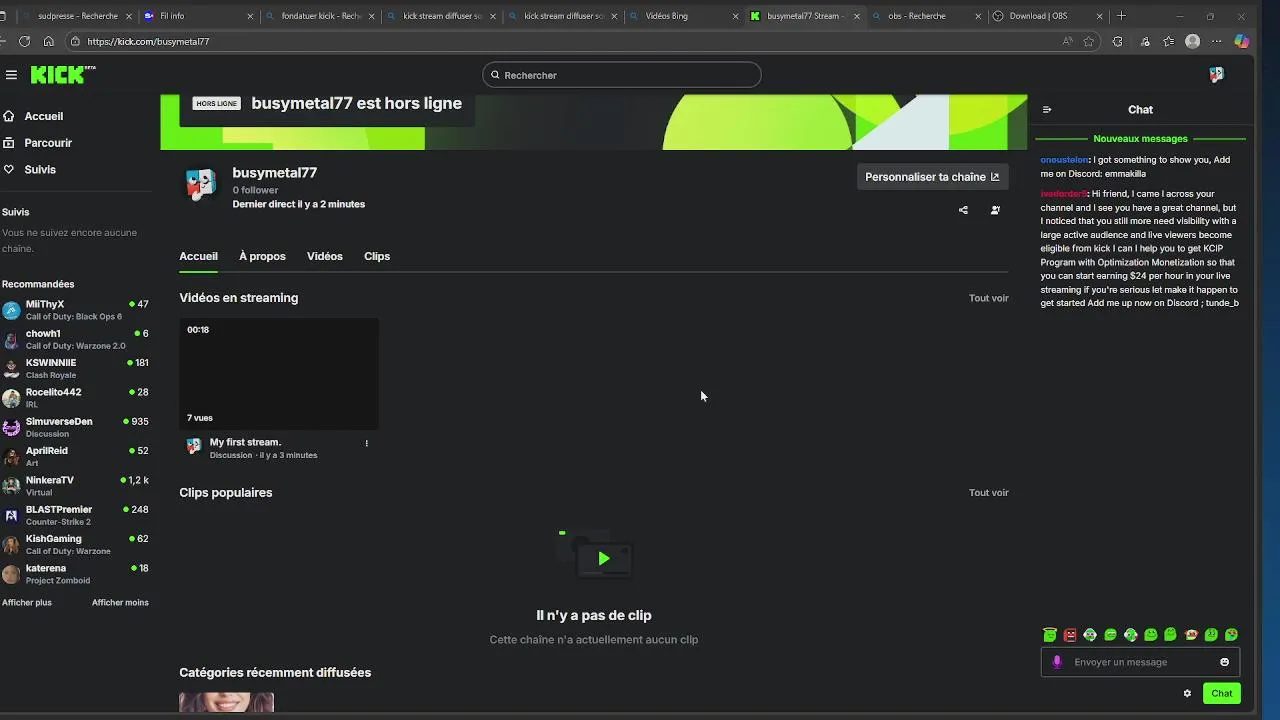Open recommended channel KishGaming
The height and width of the screenshot is (720, 1280).
pyautogui.click(x=75, y=544)
